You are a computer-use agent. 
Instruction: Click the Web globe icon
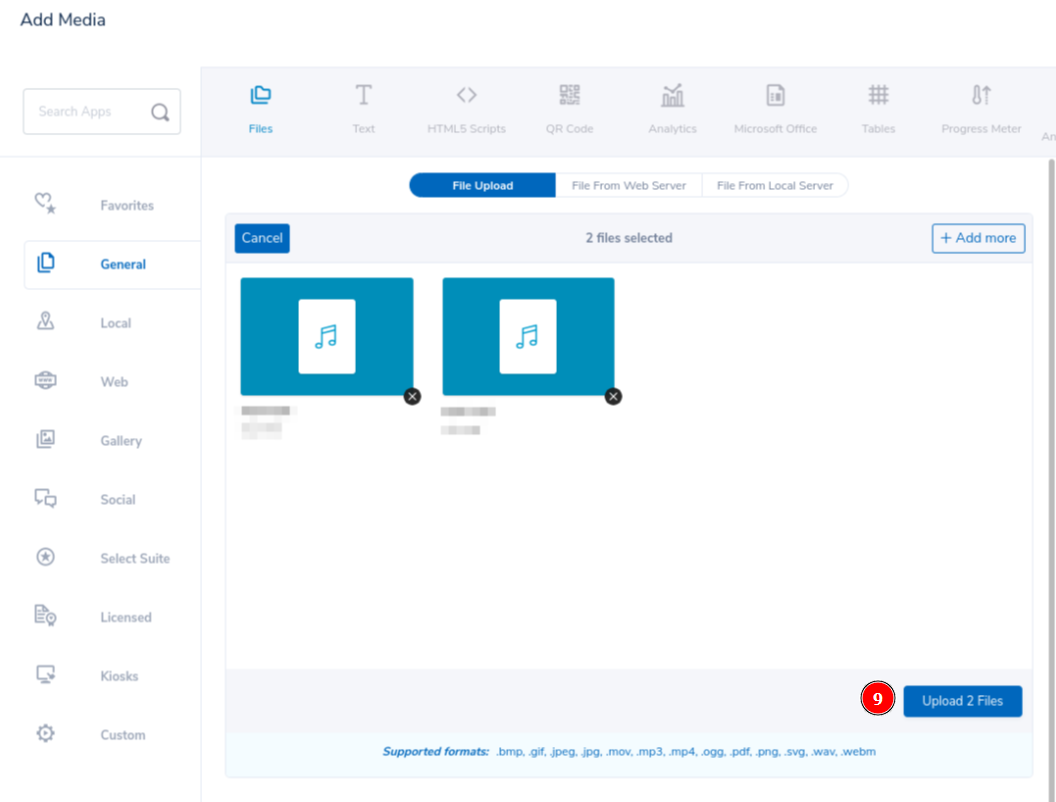pyautogui.click(x=45, y=380)
